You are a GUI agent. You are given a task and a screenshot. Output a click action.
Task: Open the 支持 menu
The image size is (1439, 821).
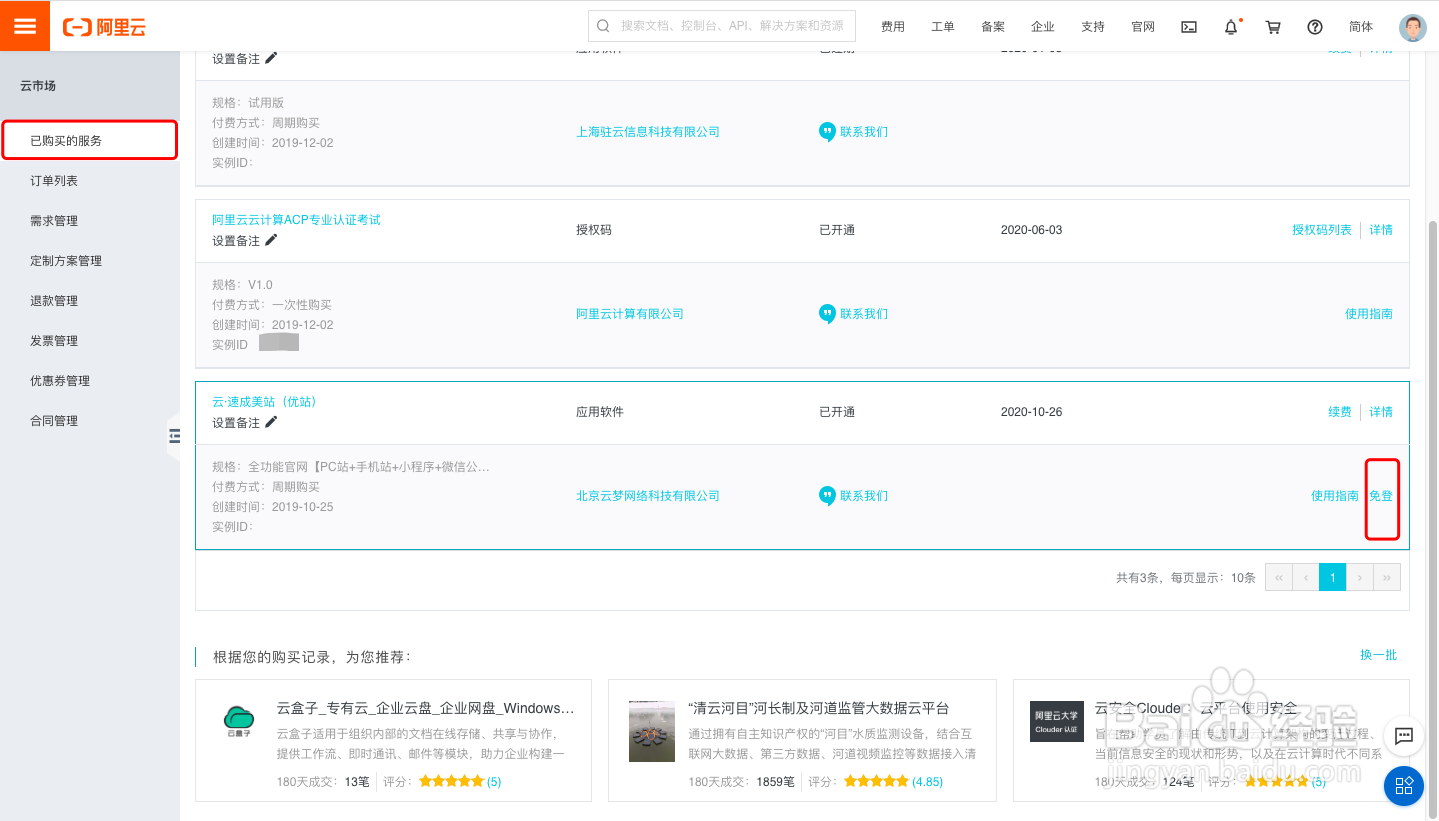click(1093, 27)
